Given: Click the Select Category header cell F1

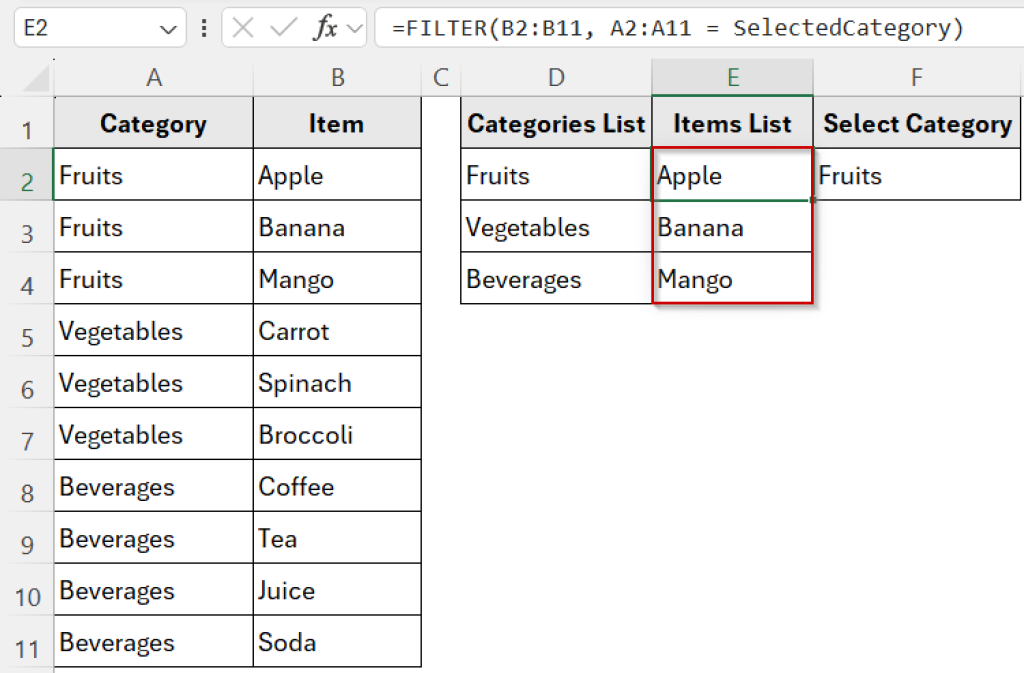Looking at the screenshot, I should 917,123.
